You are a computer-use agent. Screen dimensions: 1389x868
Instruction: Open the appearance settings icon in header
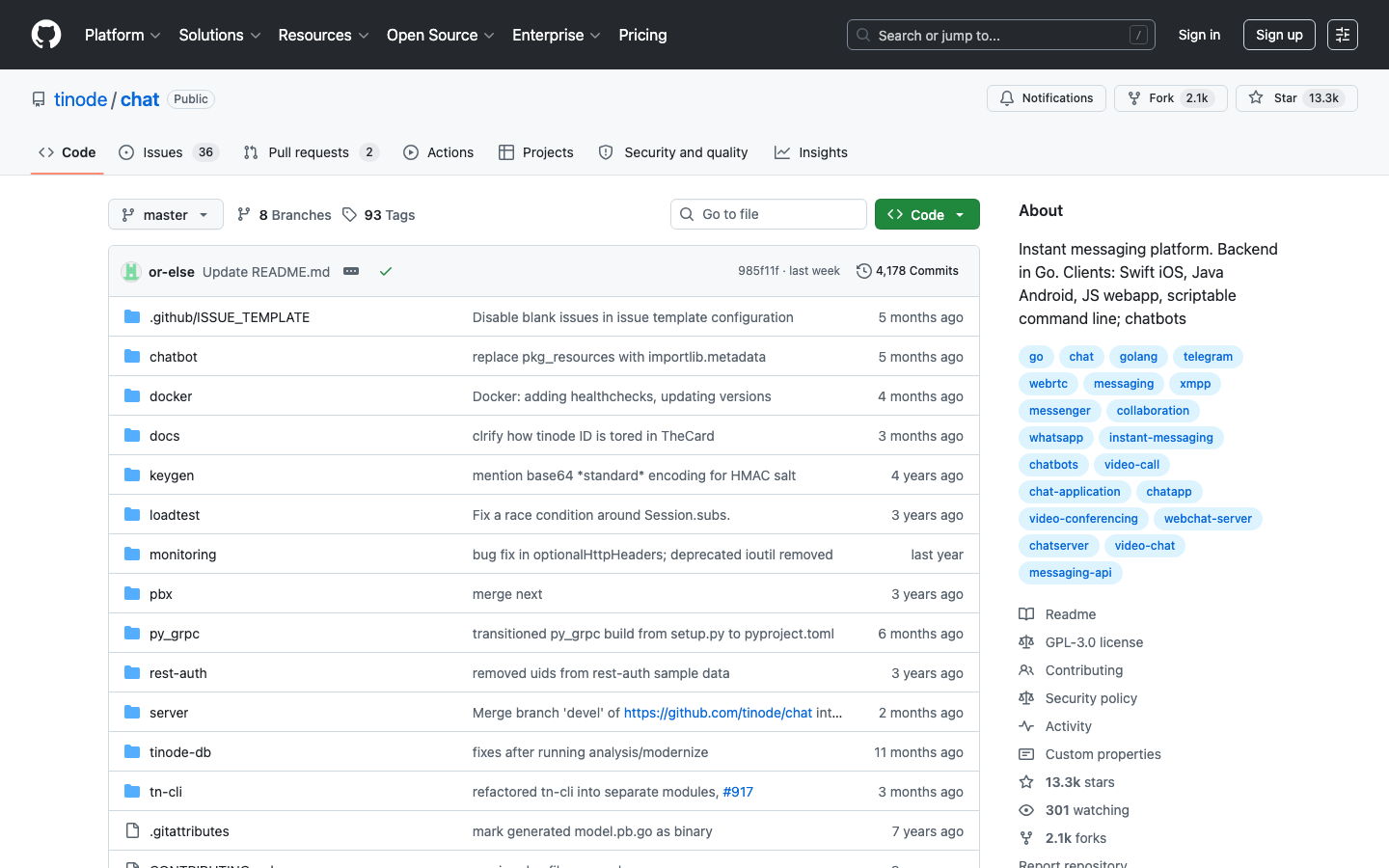[x=1342, y=35]
